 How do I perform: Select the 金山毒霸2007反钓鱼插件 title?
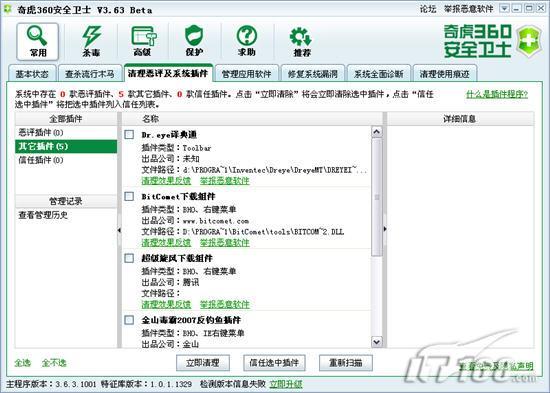coord(191,320)
